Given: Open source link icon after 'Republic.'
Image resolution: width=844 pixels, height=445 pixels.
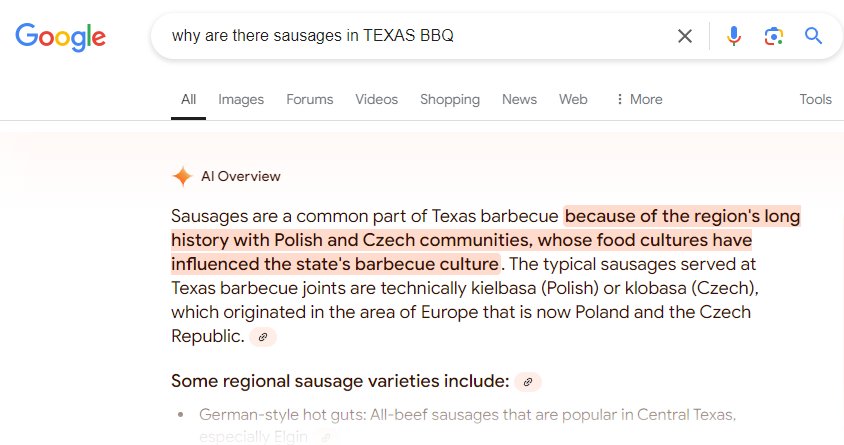Looking at the screenshot, I should coord(263,337).
